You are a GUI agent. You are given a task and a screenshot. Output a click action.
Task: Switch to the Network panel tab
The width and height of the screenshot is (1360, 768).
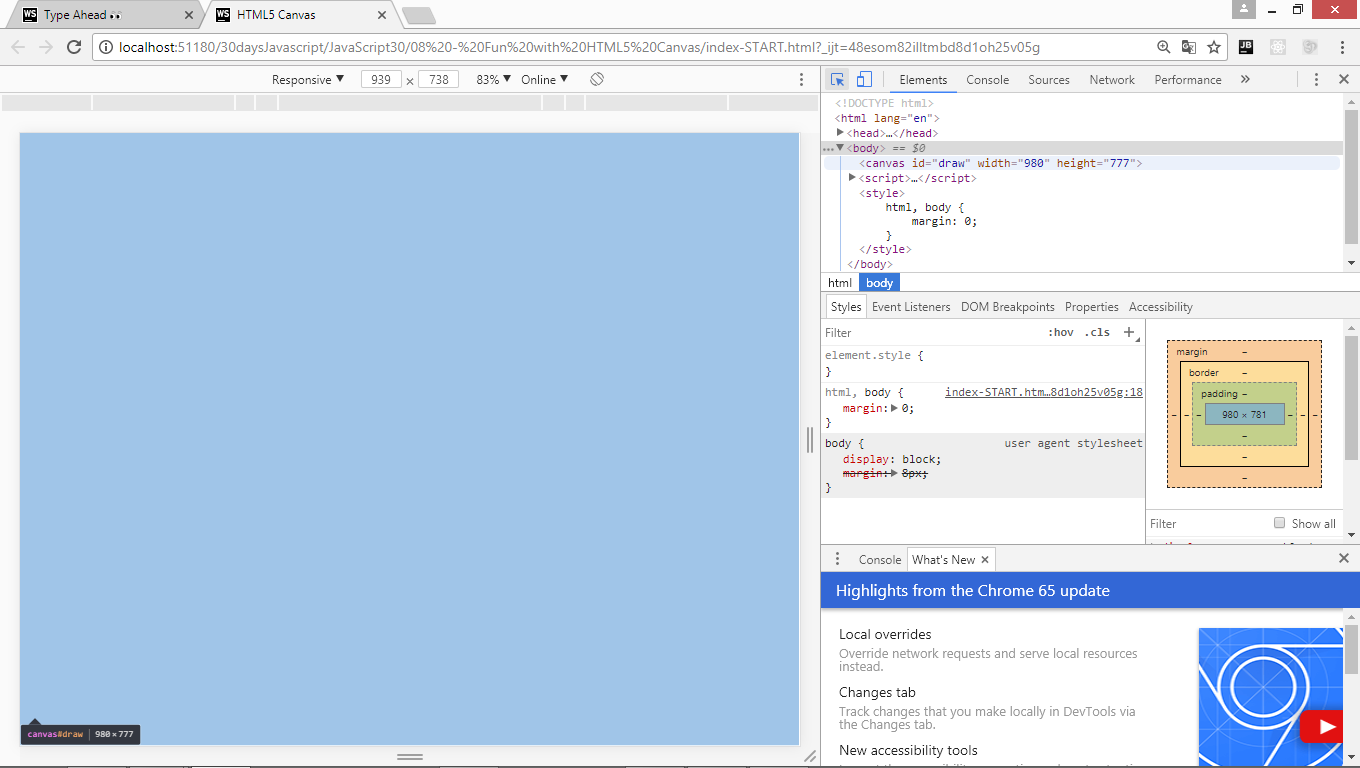1111,79
